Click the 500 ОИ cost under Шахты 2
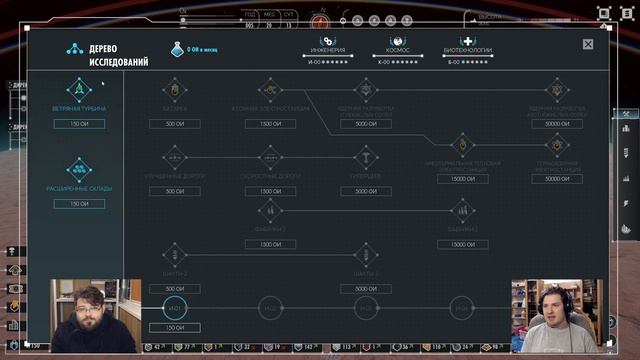Image resolution: width=640 pixels, height=360 pixels. click(x=175, y=289)
